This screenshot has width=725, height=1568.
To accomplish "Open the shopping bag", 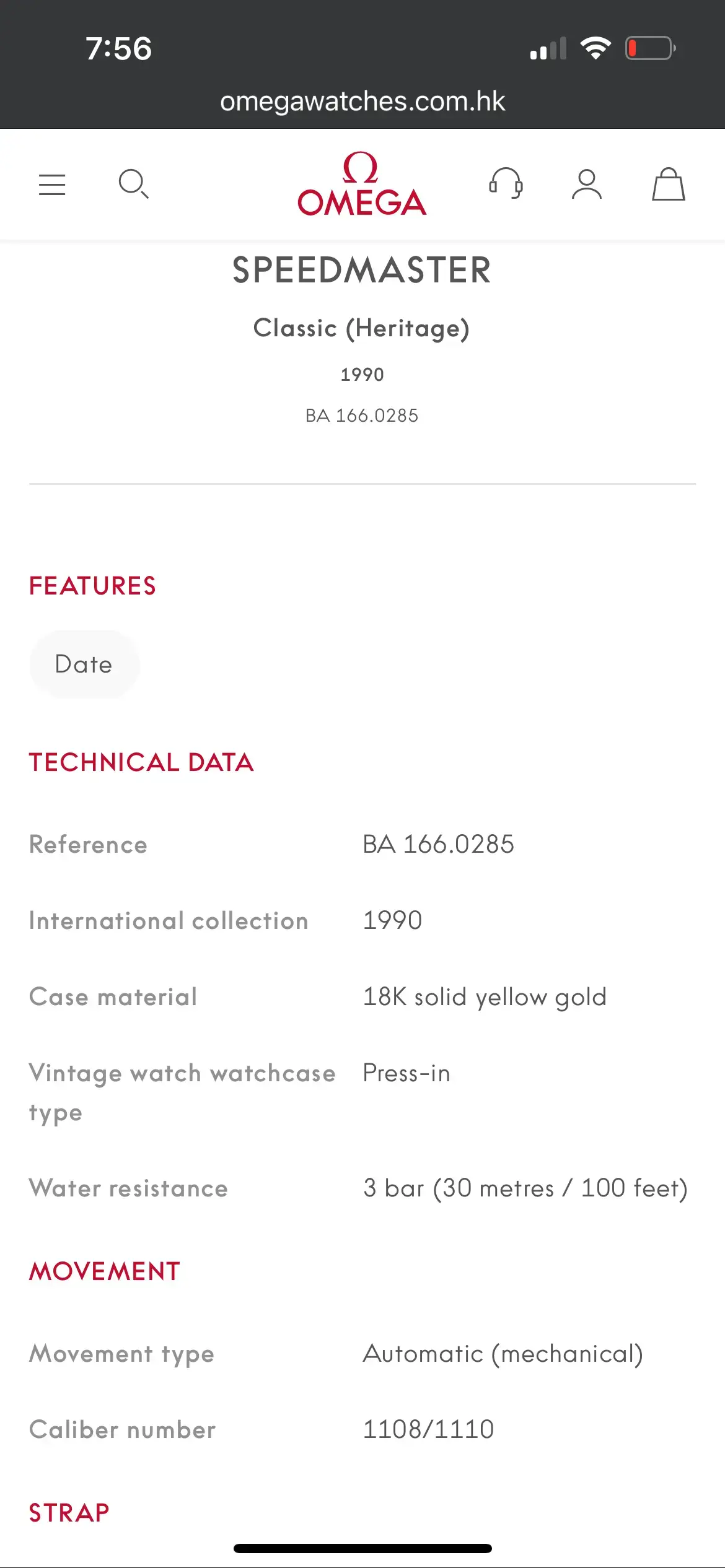I will point(668,185).
